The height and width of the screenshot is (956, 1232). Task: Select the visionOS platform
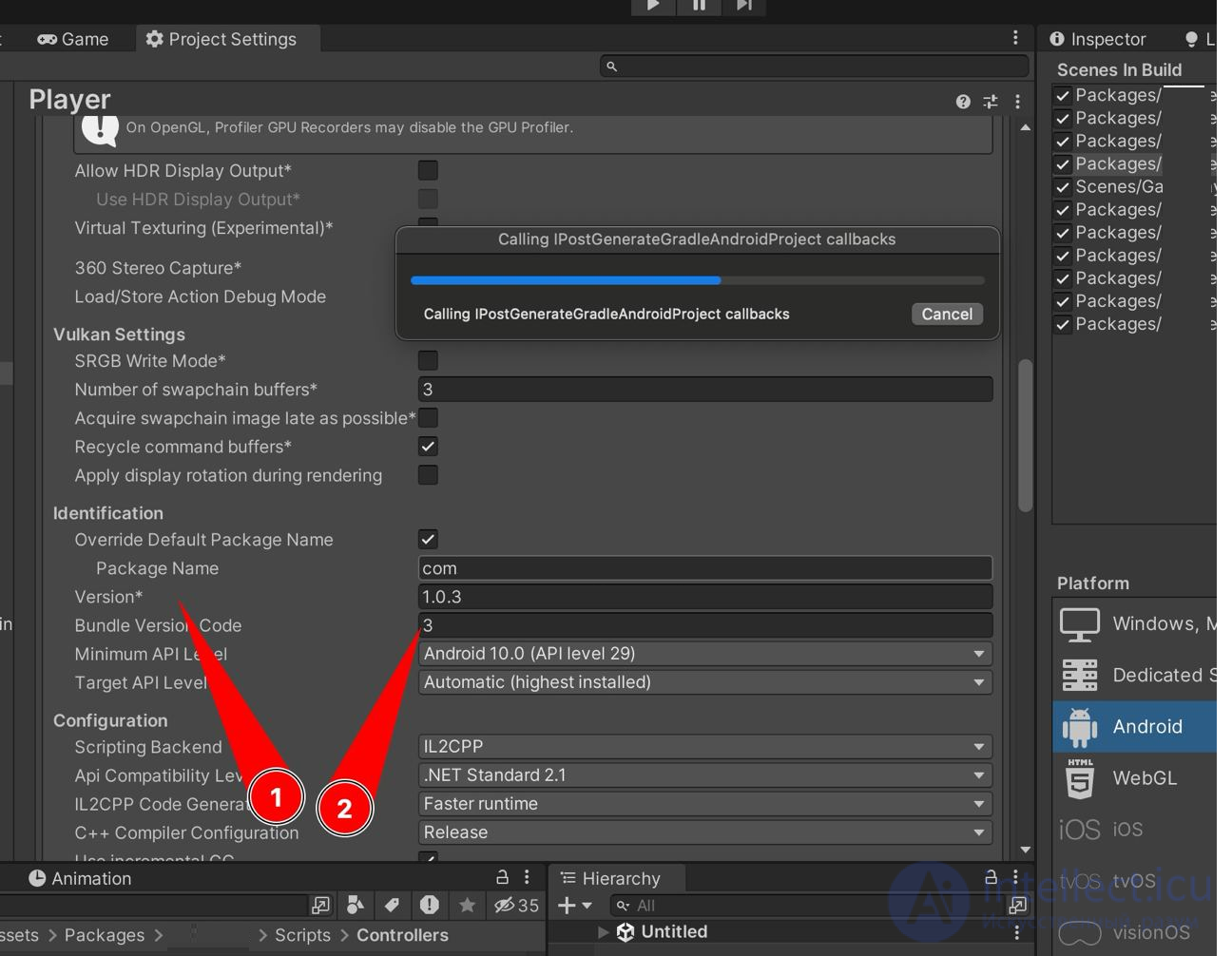coord(1134,931)
